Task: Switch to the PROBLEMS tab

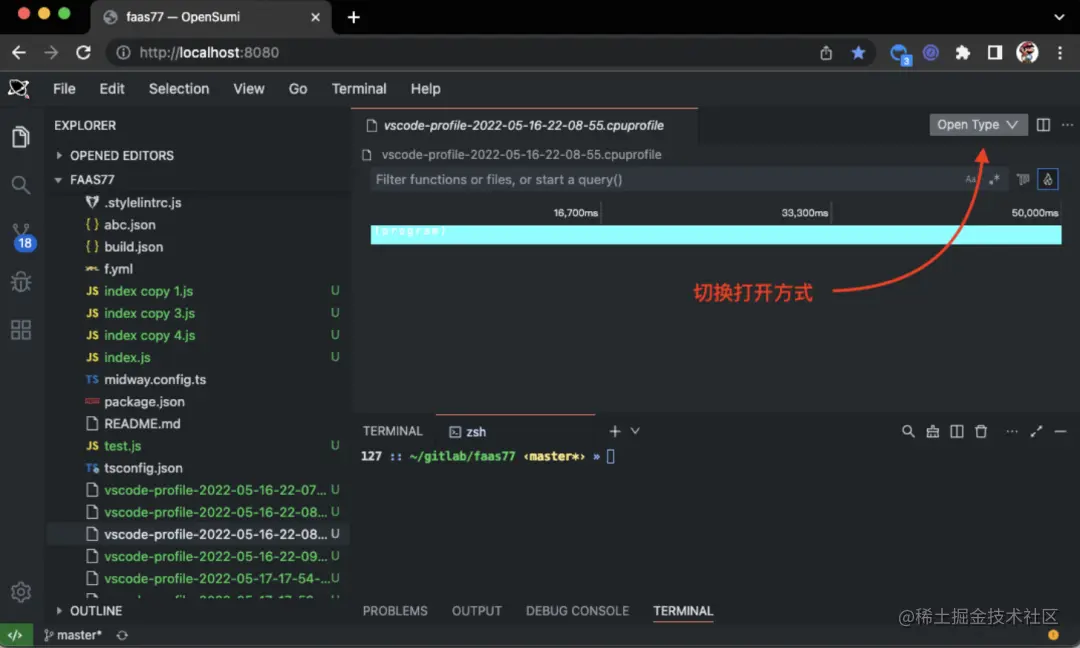Action: coord(395,611)
